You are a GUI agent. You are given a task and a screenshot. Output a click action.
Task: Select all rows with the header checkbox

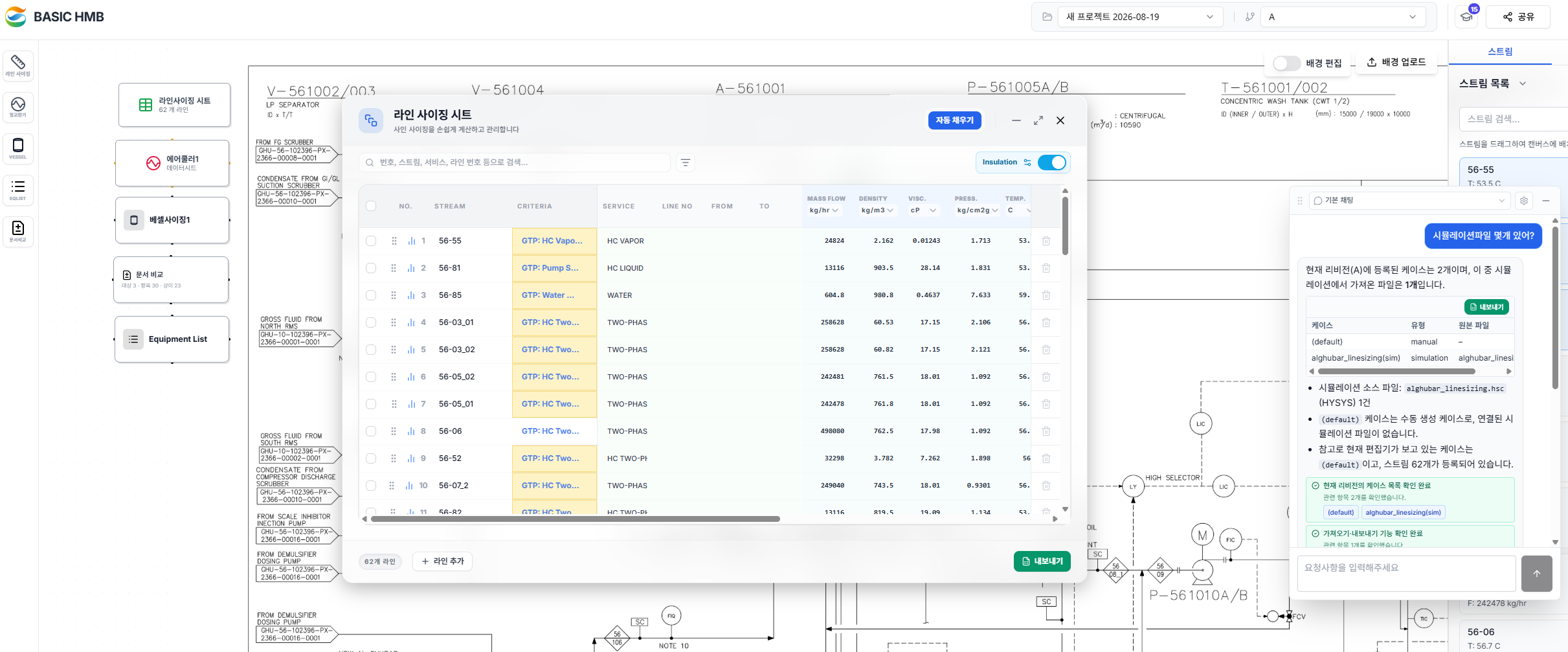point(371,206)
